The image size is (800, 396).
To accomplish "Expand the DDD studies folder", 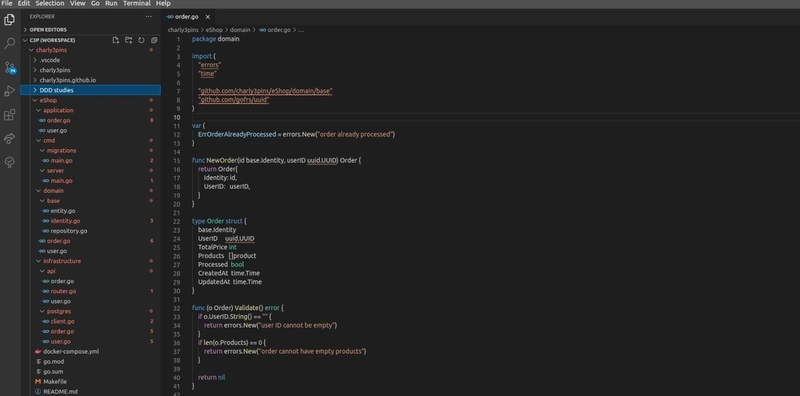I will point(90,90).
